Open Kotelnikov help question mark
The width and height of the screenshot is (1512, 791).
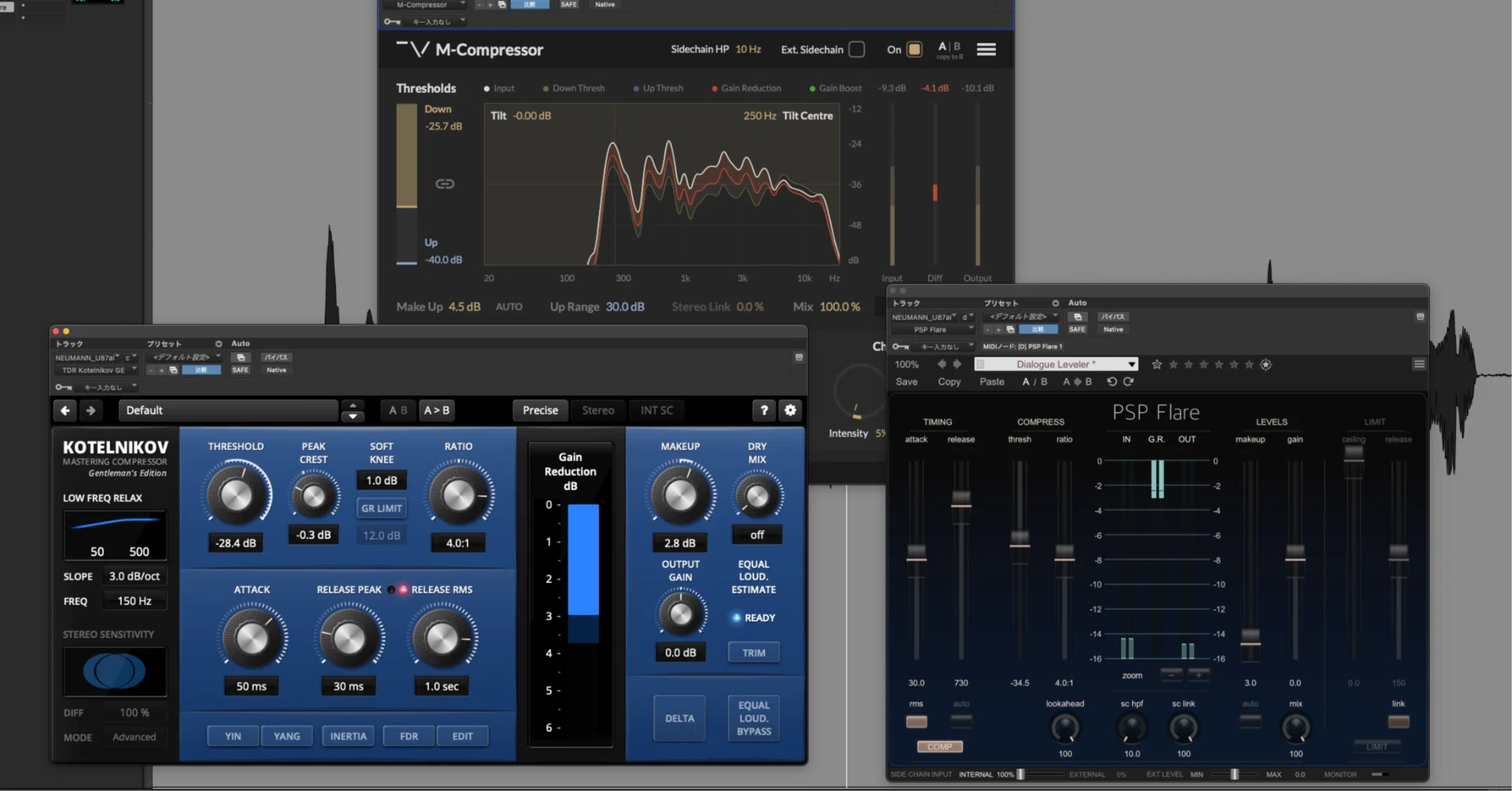[x=763, y=410]
